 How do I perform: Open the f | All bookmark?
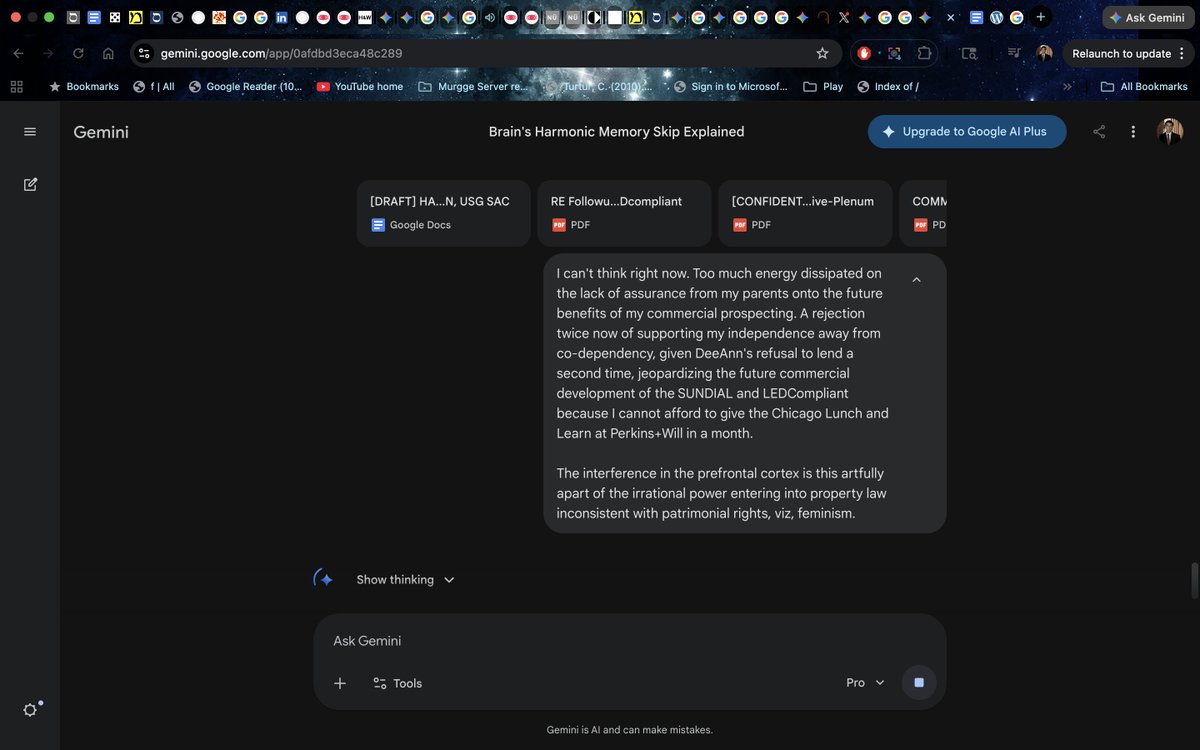tap(154, 87)
